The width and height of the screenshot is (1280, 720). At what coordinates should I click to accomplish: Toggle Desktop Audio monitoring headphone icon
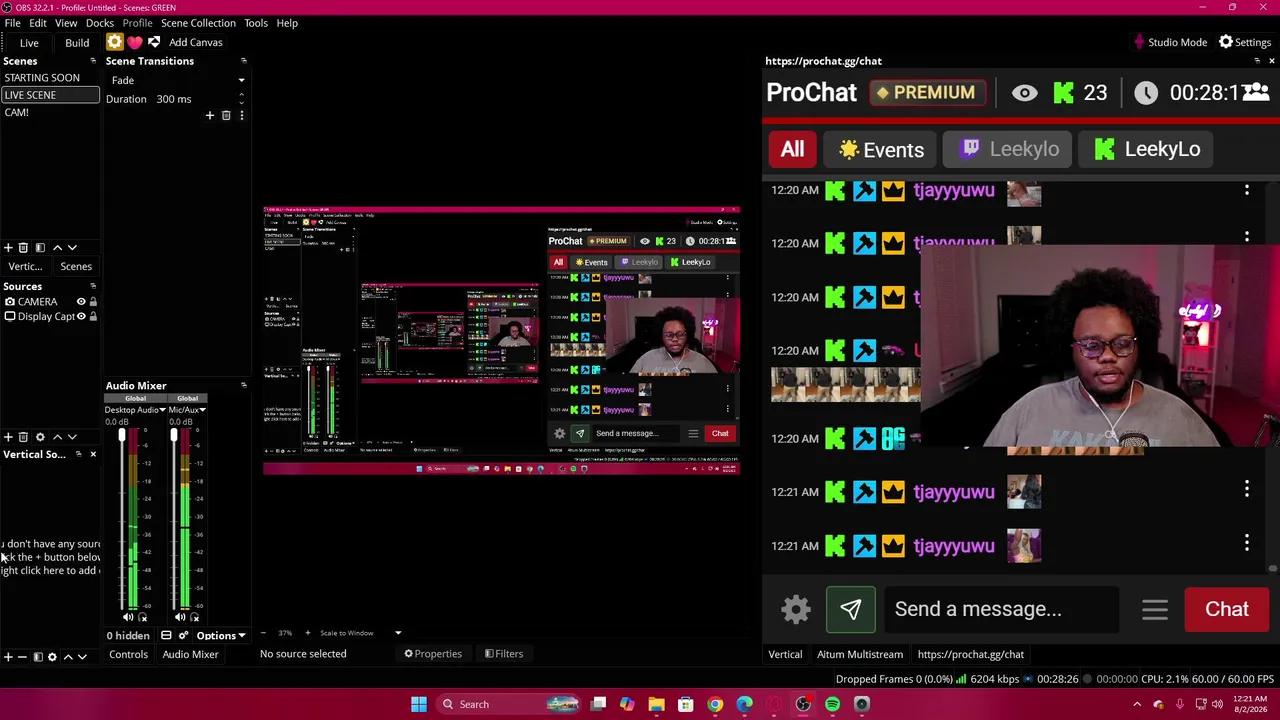coord(142,617)
